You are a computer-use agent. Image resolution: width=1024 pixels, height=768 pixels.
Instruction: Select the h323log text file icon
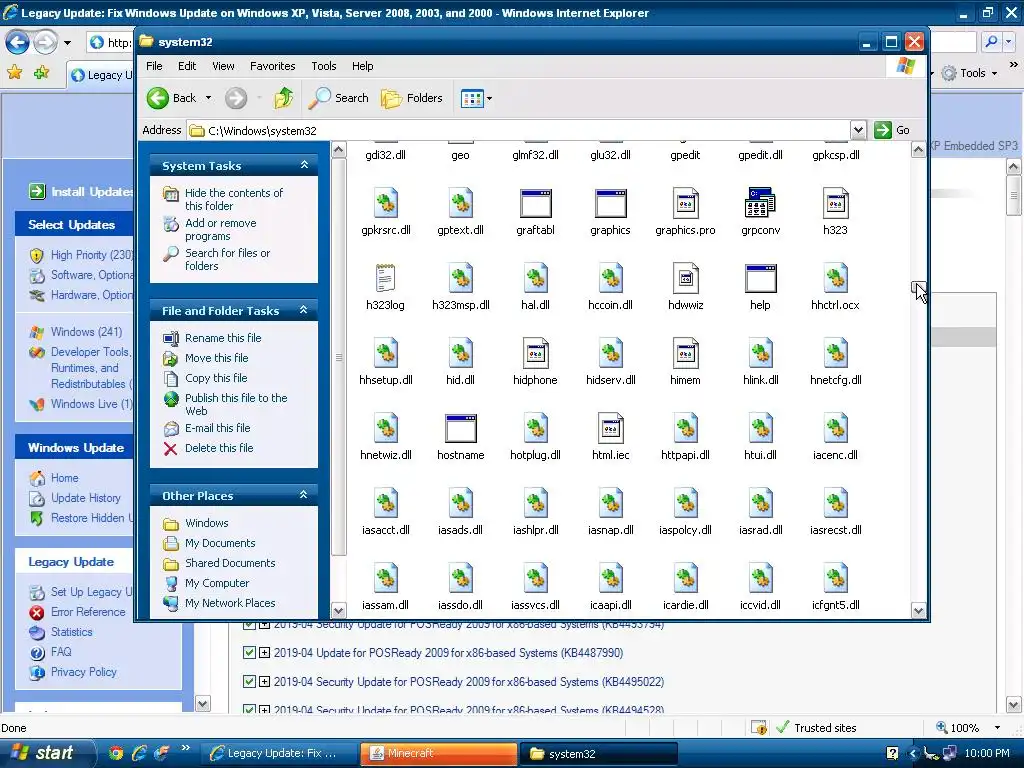coord(385,278)
